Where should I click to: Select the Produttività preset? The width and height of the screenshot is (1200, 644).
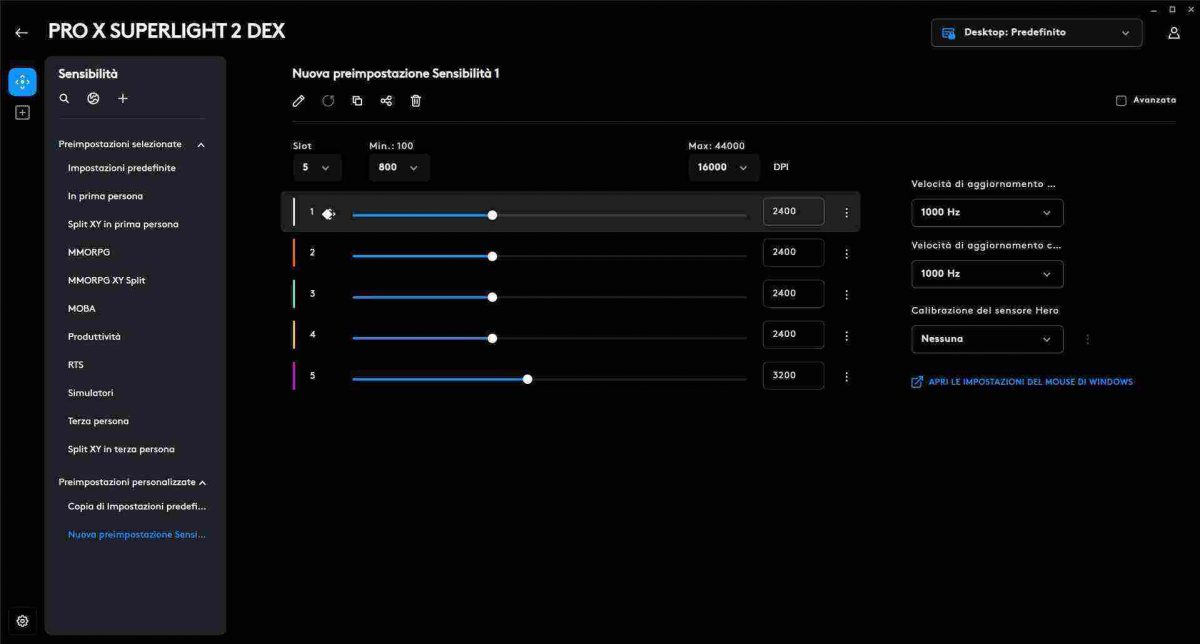tap(94, 337)
